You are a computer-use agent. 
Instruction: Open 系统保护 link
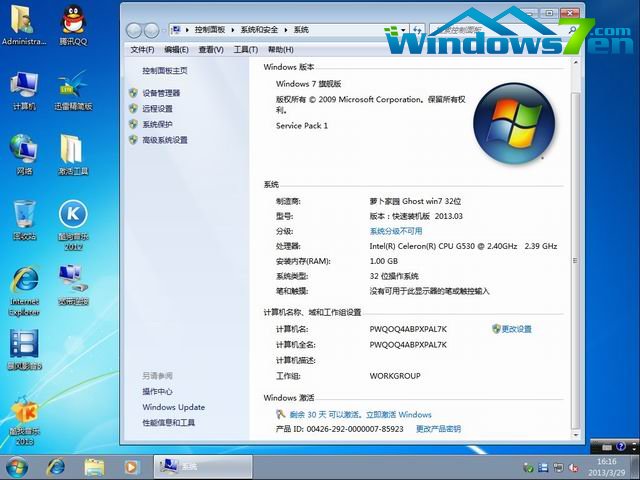158,124
